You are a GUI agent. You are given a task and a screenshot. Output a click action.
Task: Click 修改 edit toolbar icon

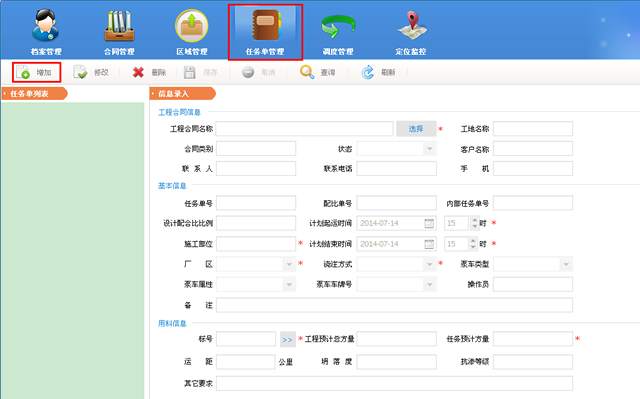pyautogui.click(x=80, y=72)
